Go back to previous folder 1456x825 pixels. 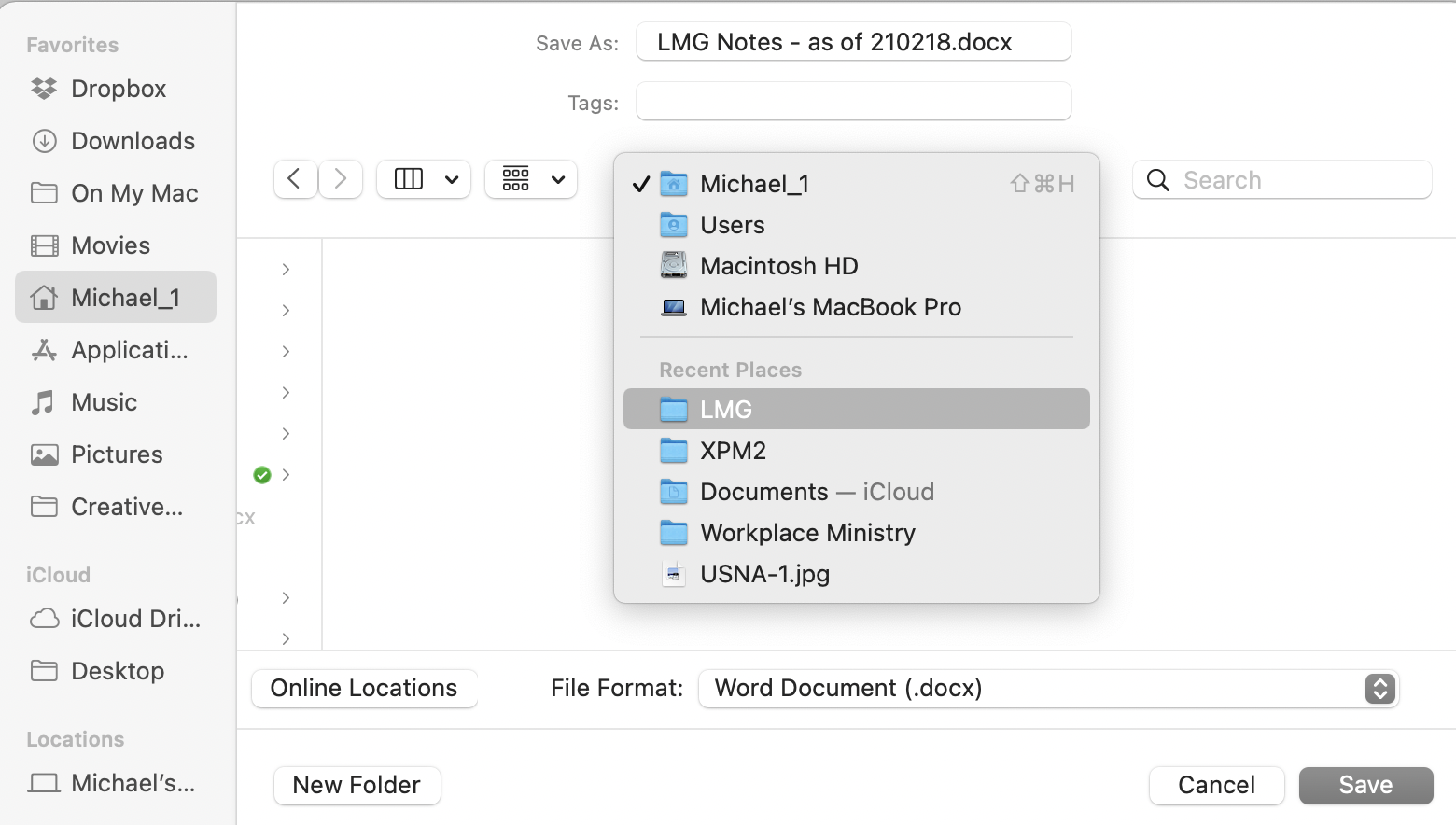[x=295, y=179]
